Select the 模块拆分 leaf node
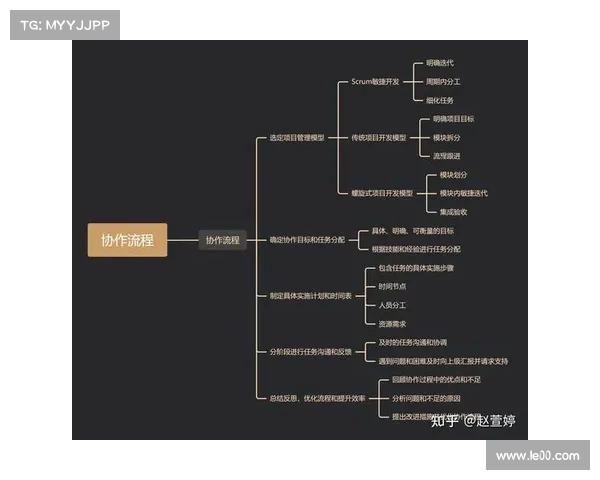This screenshot has height=480, width=600. click(x=447, y=137)
